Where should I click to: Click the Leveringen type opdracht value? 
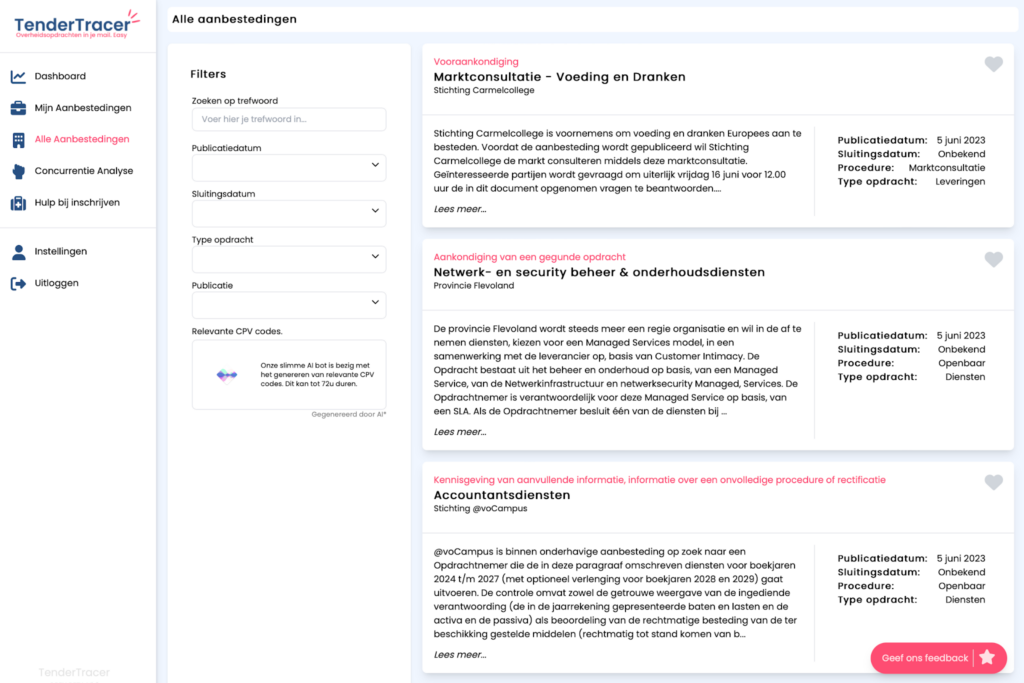coord(960,182)
